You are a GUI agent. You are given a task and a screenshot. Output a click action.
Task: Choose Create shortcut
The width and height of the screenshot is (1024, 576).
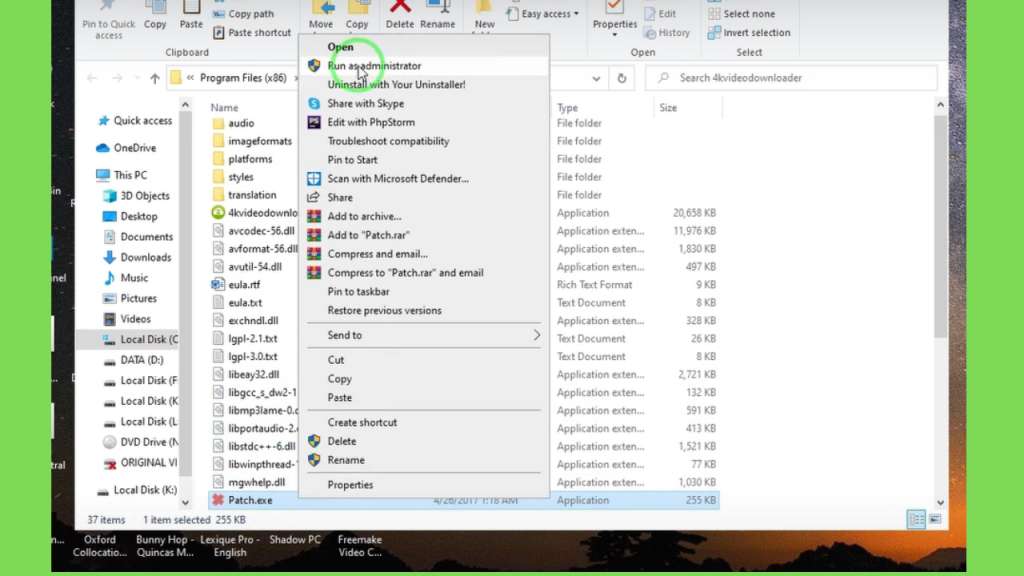[362, 423]
